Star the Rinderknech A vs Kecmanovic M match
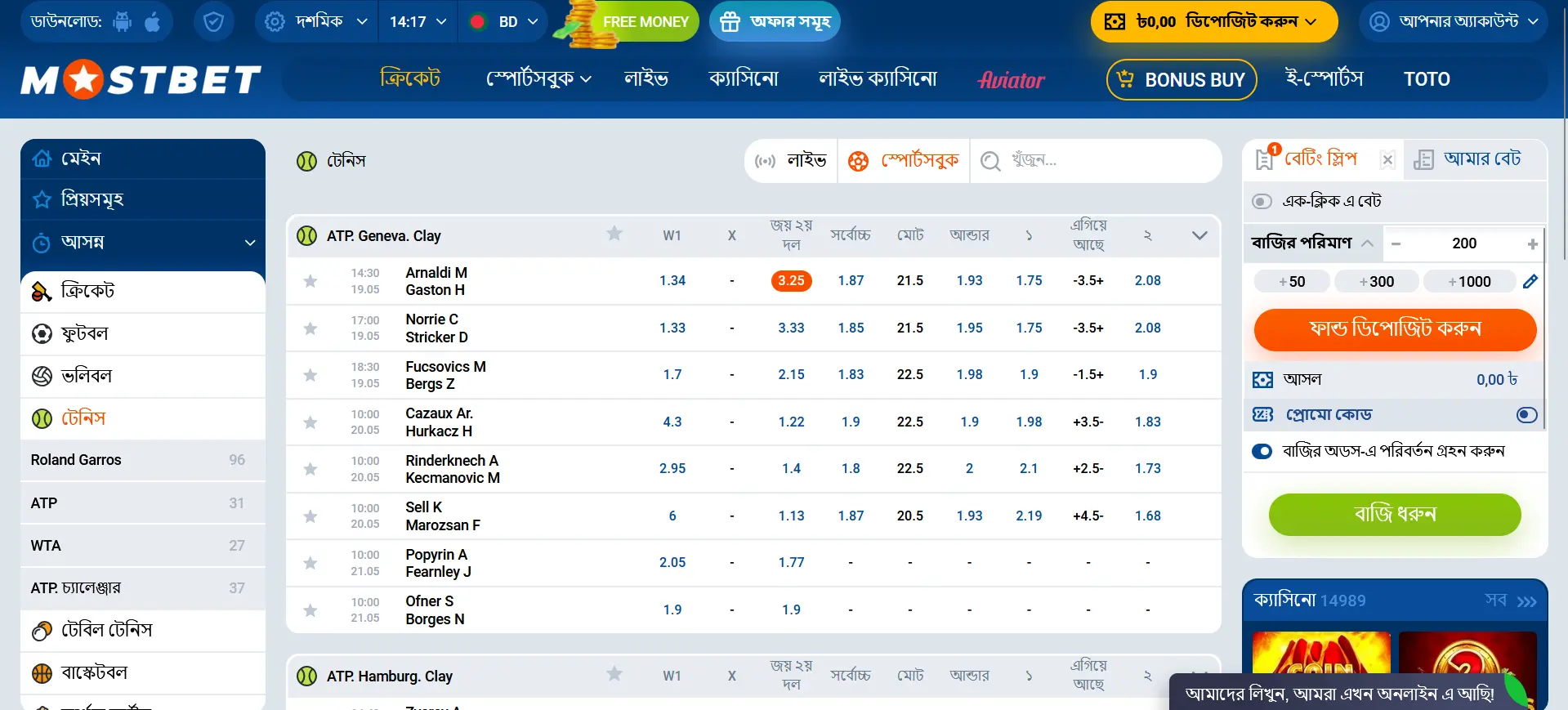The height and width of the screenshot is (710, 1568). coord(310,469)
